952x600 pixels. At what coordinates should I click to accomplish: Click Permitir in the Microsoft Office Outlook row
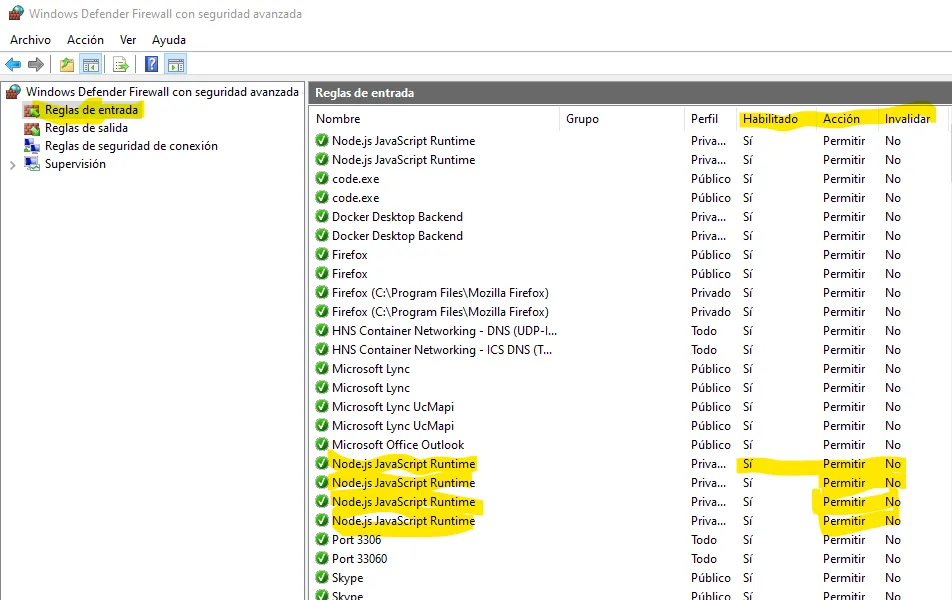tap(844, 445)
